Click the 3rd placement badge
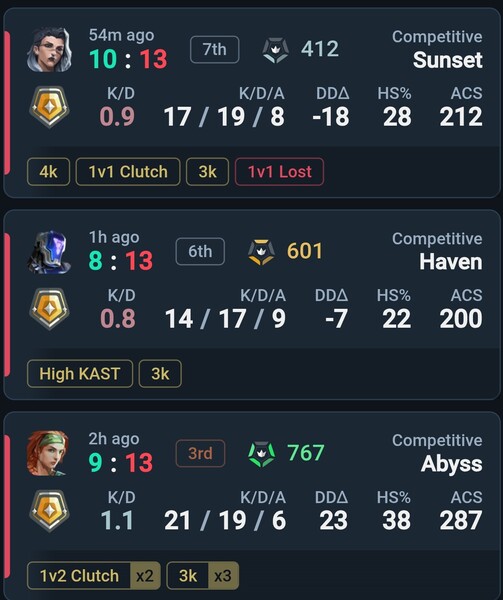503x600 pixels. pos(200,453)
